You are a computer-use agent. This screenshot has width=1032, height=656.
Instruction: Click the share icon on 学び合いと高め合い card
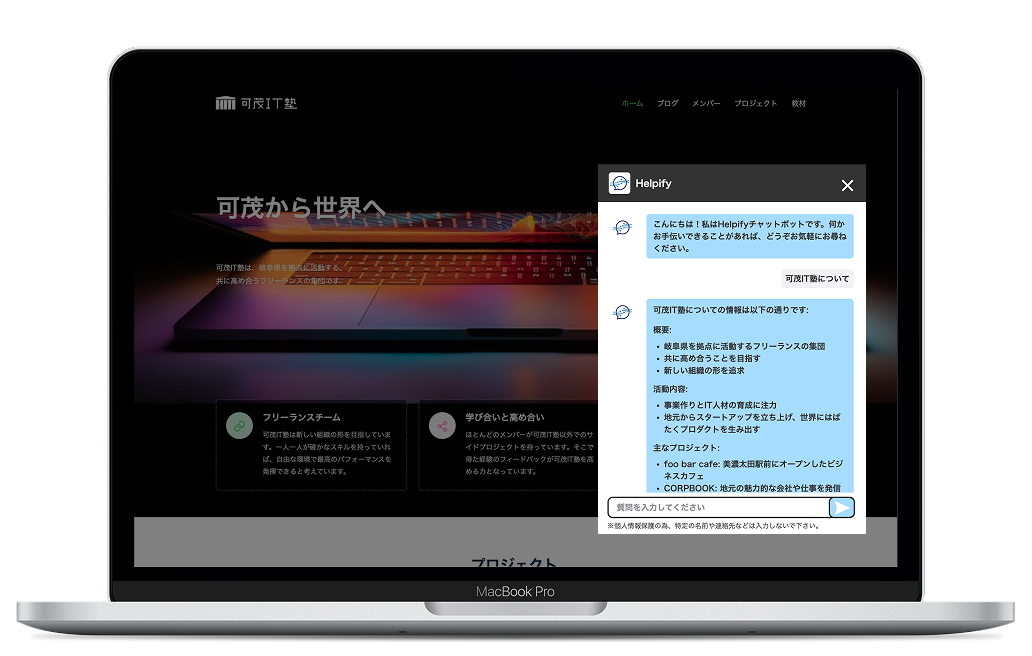point(442,426)
